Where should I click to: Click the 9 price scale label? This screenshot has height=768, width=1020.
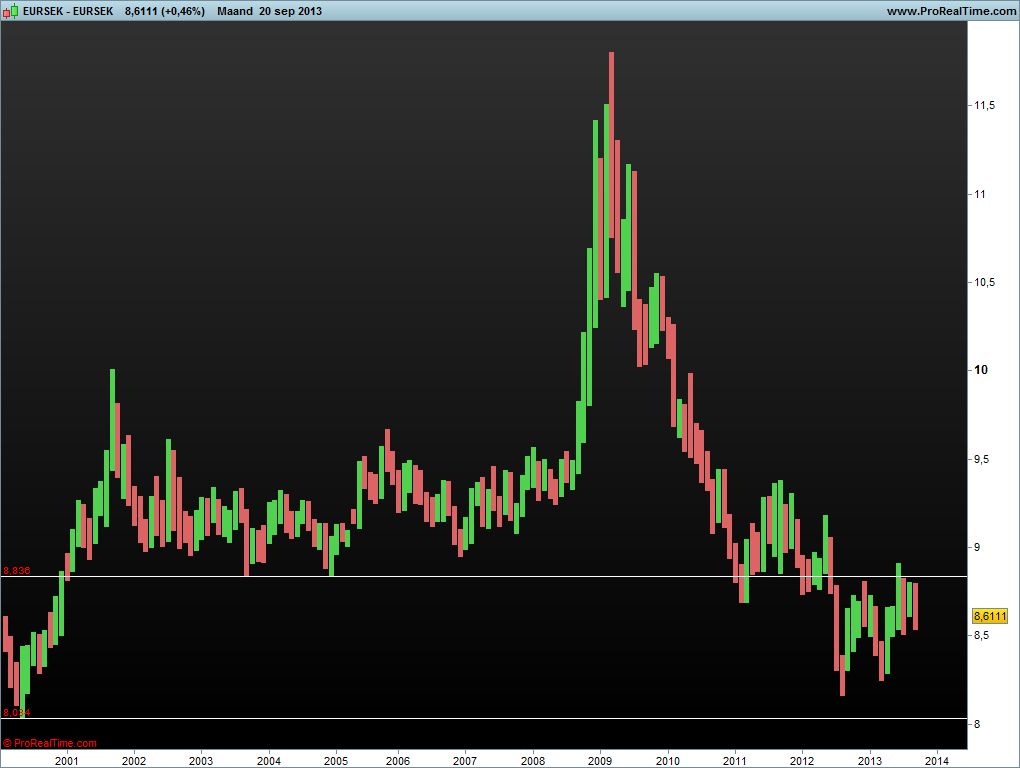coord(977,547)
